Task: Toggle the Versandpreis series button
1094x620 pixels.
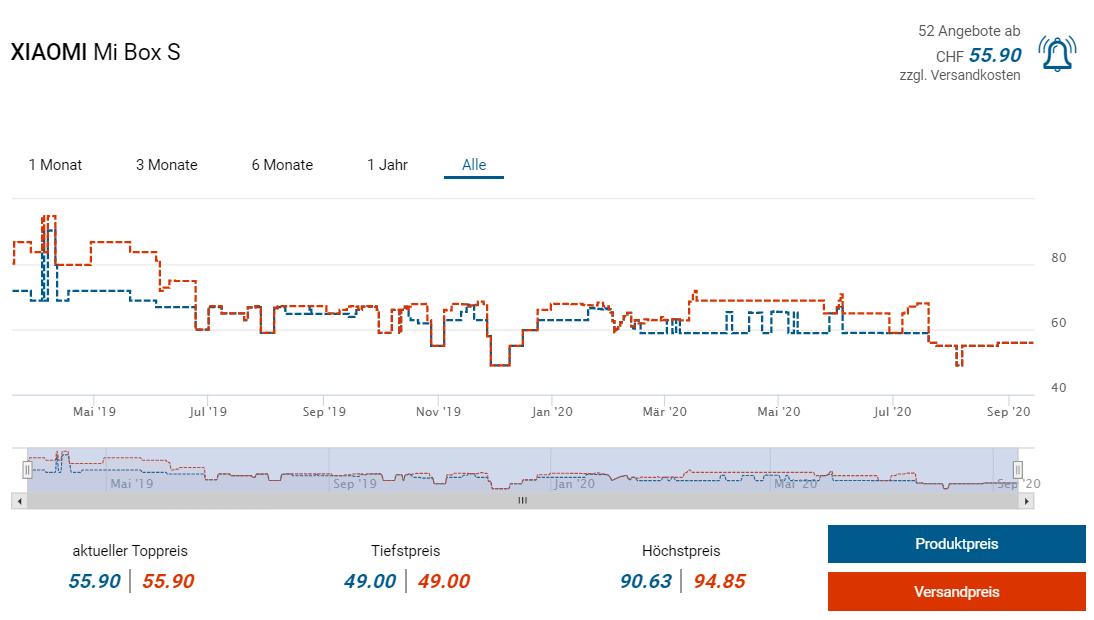Action: 956,591
